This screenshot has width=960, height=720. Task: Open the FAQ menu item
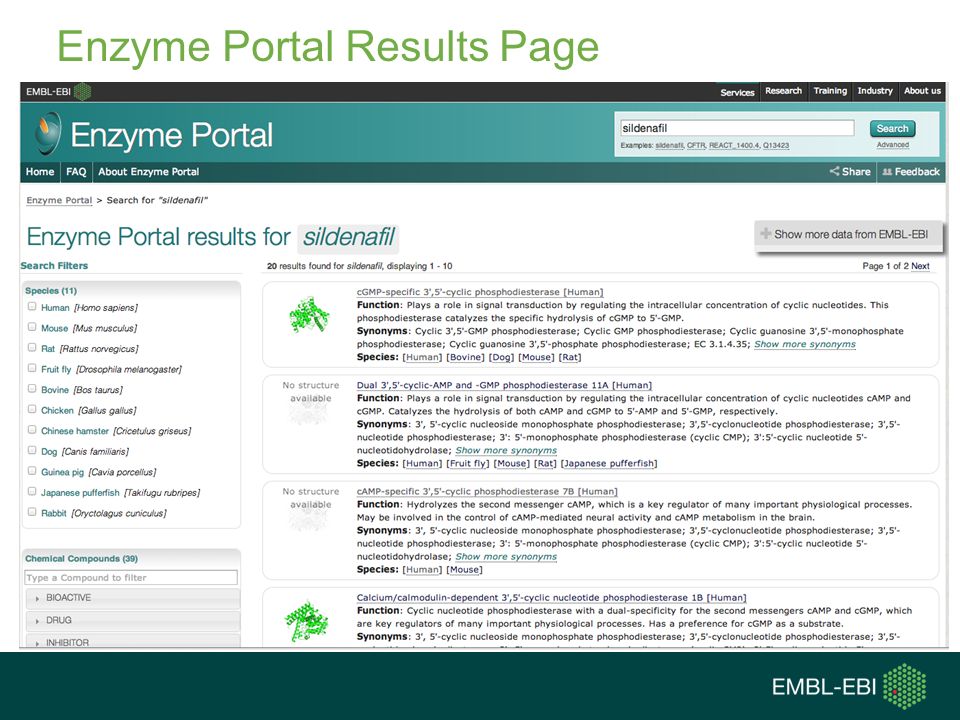[76, 172]
